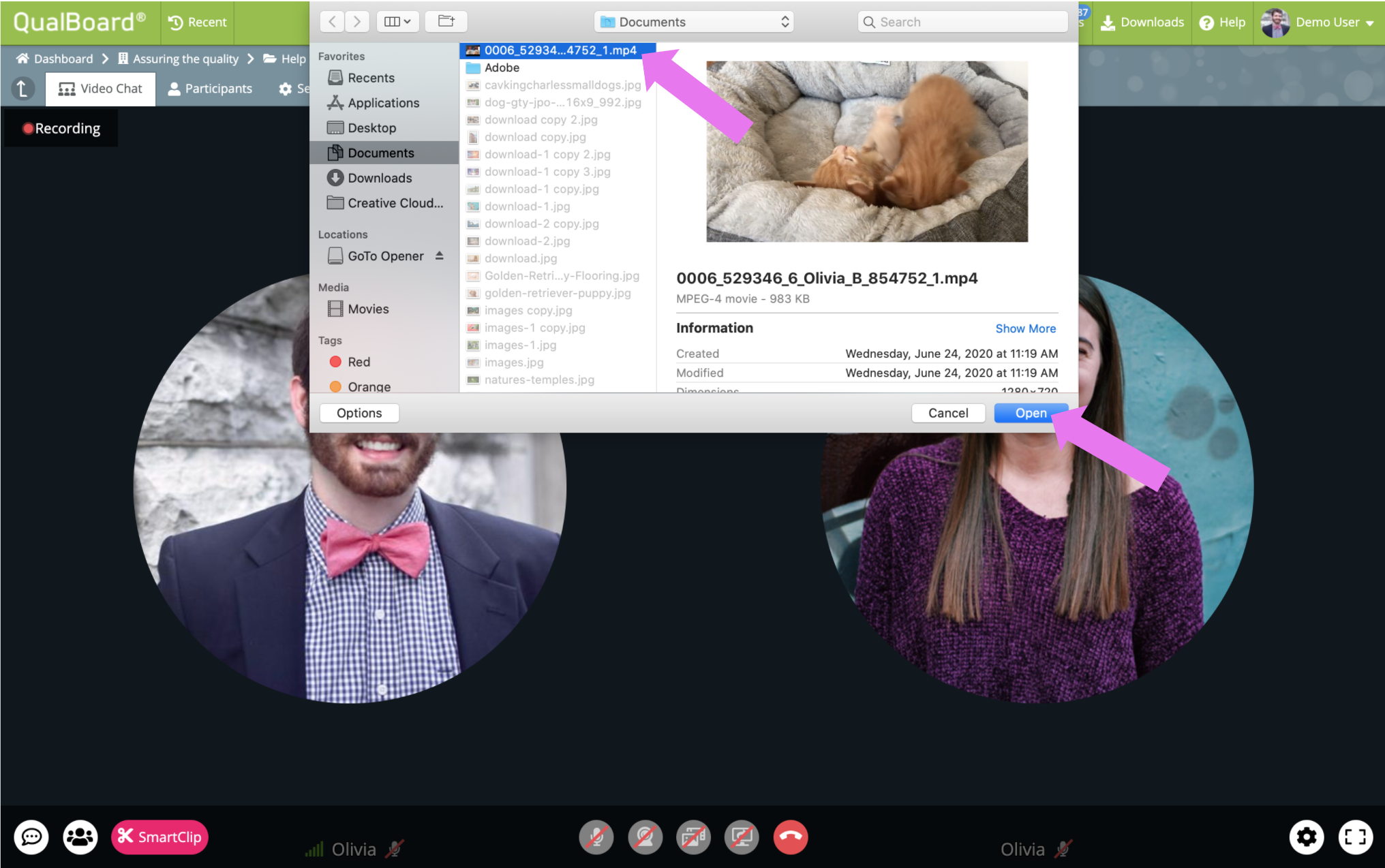Image resolution: width=1385 pixels, height=868 pixels.
Task: Click the Search field in the dialog
Action: (962, 22)
